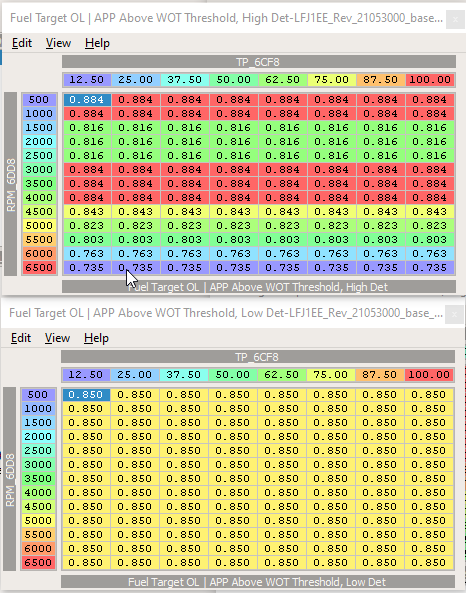Select 0.884 cell at 4000 RPM, 75.00 in High Det
466x593 pixels.
[x=332, y=197]
